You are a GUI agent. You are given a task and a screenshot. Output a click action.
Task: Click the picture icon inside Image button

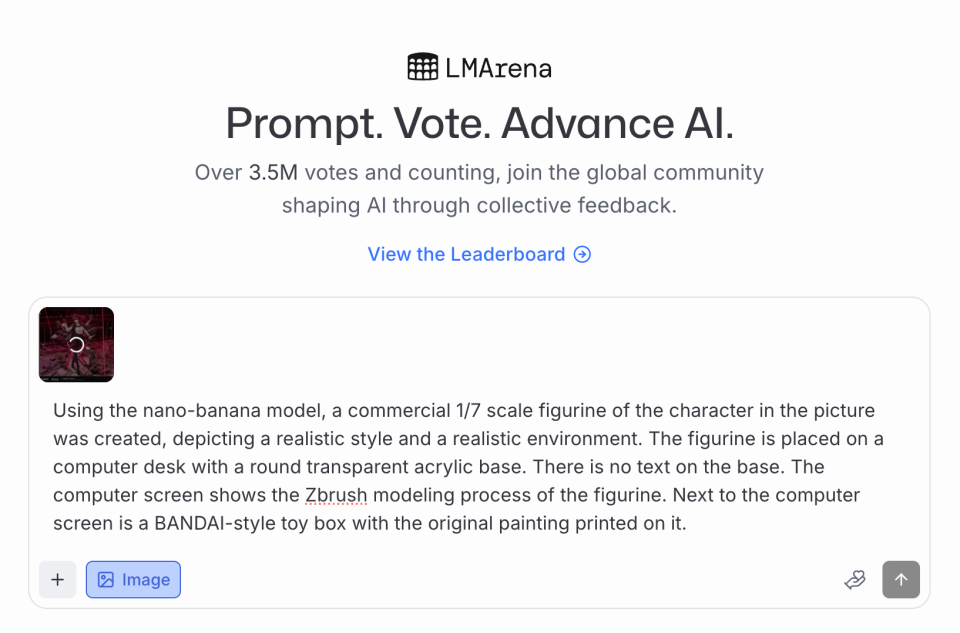point(106,580)
